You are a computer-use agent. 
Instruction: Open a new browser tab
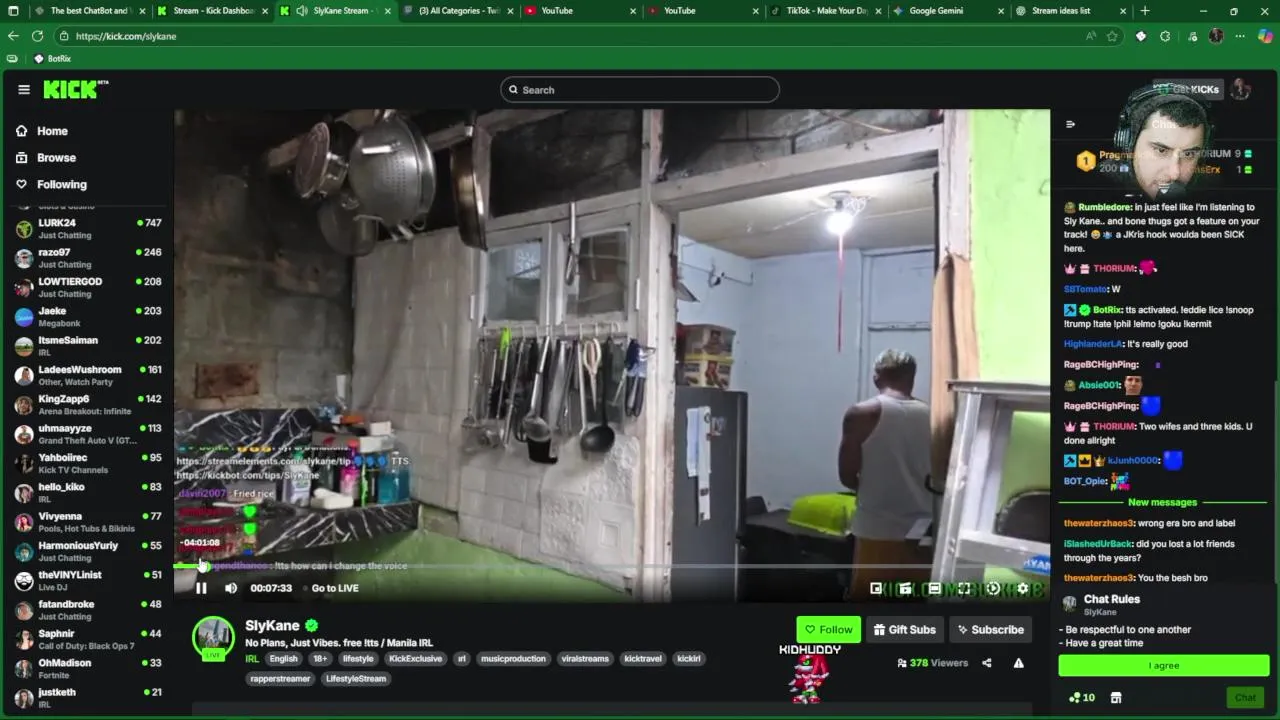point(1145,11)
